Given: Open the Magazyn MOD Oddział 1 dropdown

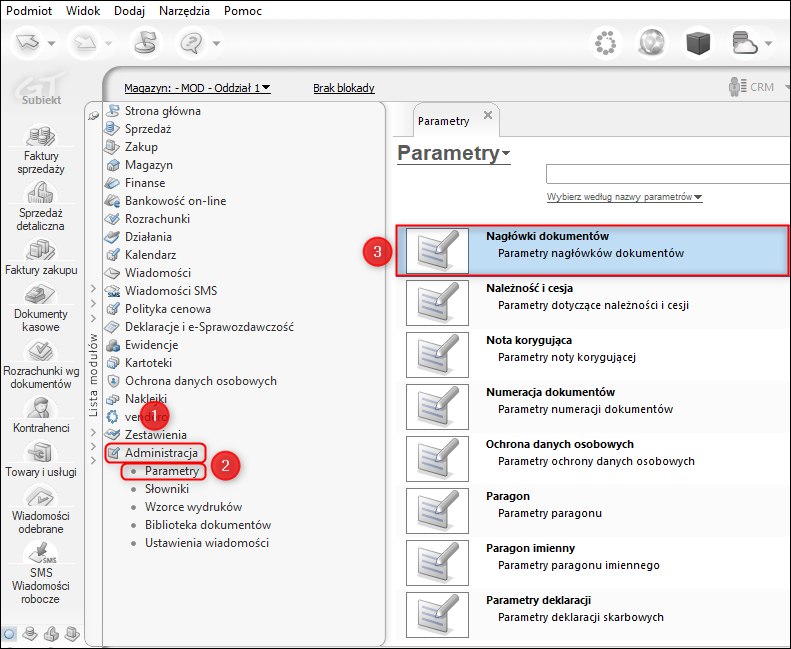Looking at the screenshot, I should pos(197,88).
